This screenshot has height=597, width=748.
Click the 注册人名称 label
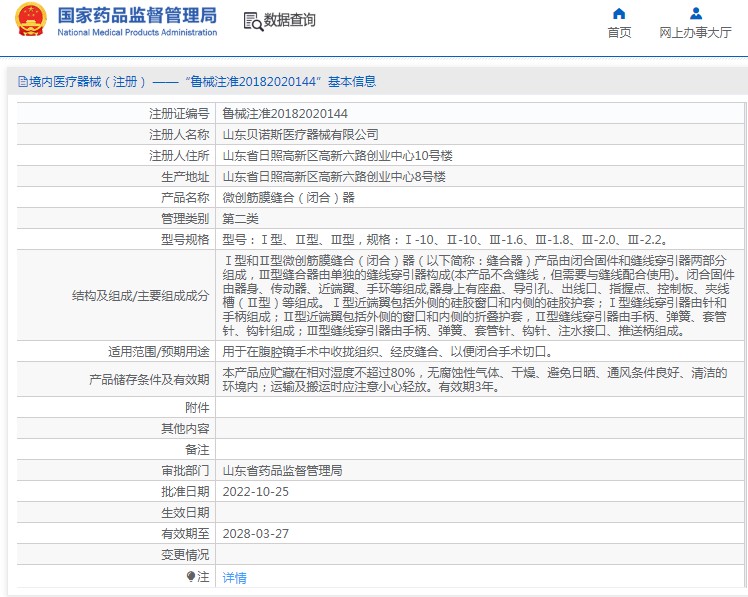pyautogui.click(x=179, y=135)
